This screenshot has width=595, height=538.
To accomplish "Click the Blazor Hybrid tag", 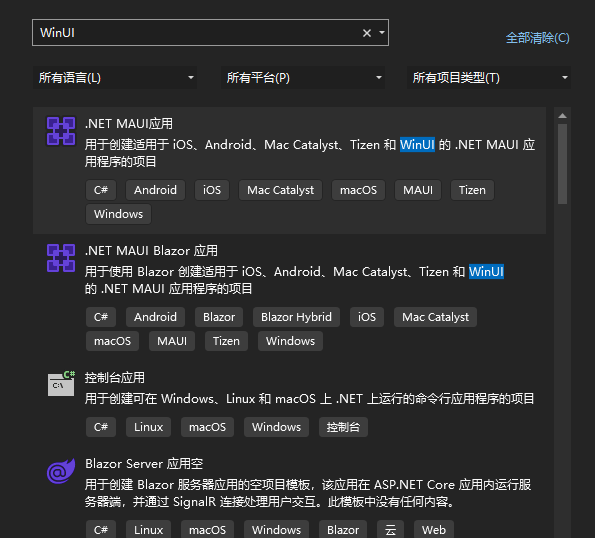I will tap(296, 317).
